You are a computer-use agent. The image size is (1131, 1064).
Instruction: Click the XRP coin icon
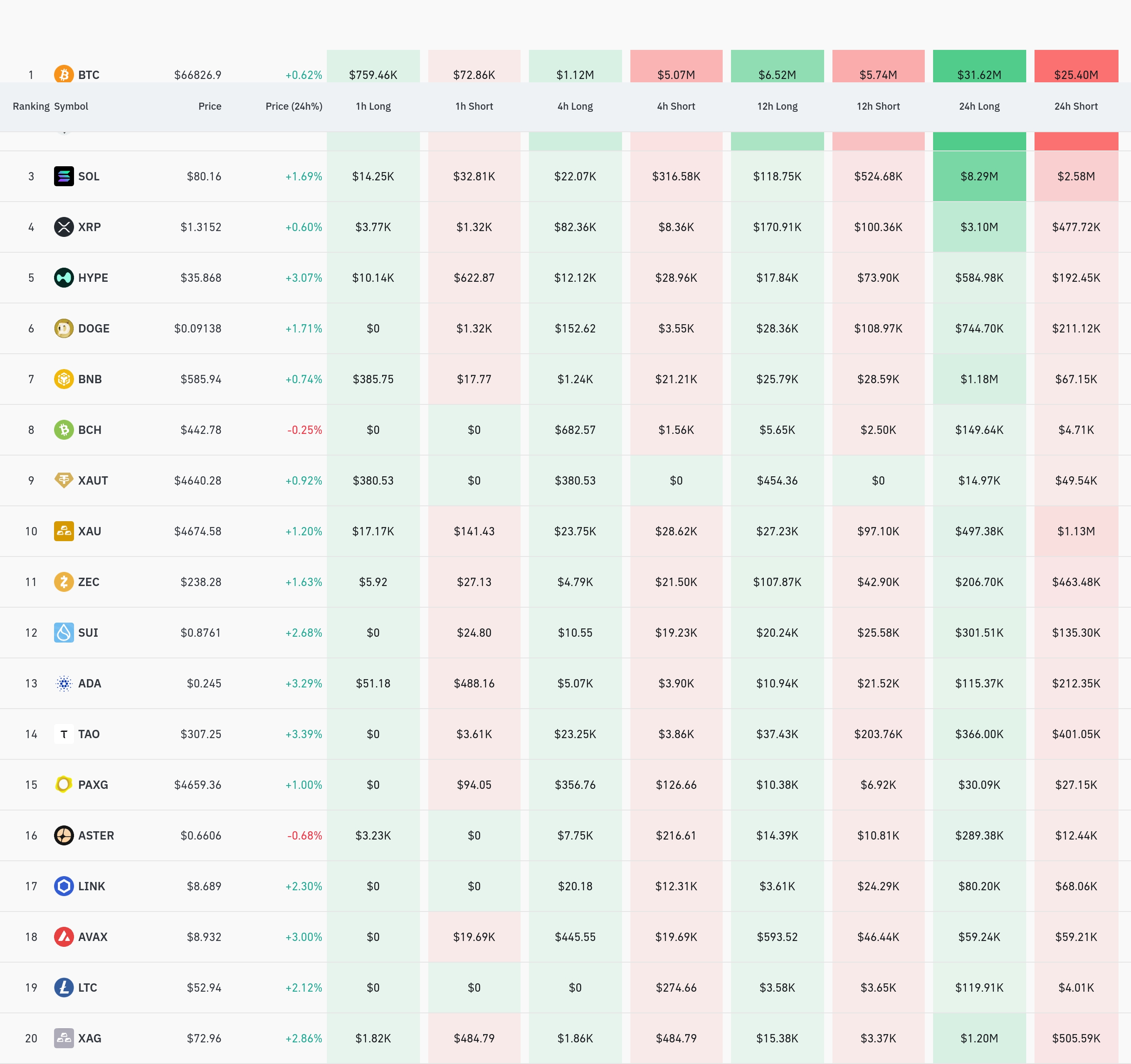[64, 227]
